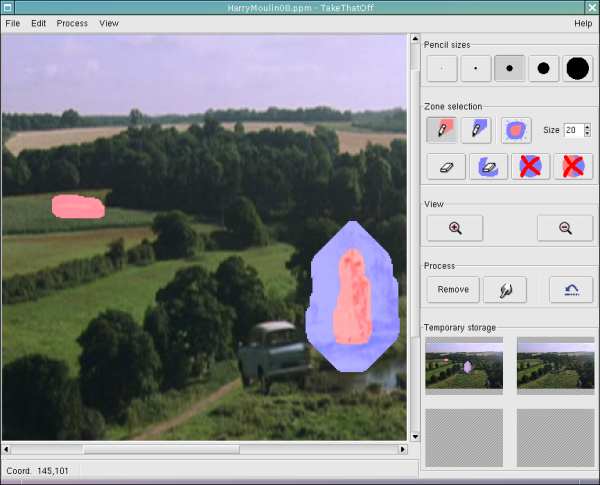
Task: Click the vertical scrollbar thumb
Action: tap(415, 203)
